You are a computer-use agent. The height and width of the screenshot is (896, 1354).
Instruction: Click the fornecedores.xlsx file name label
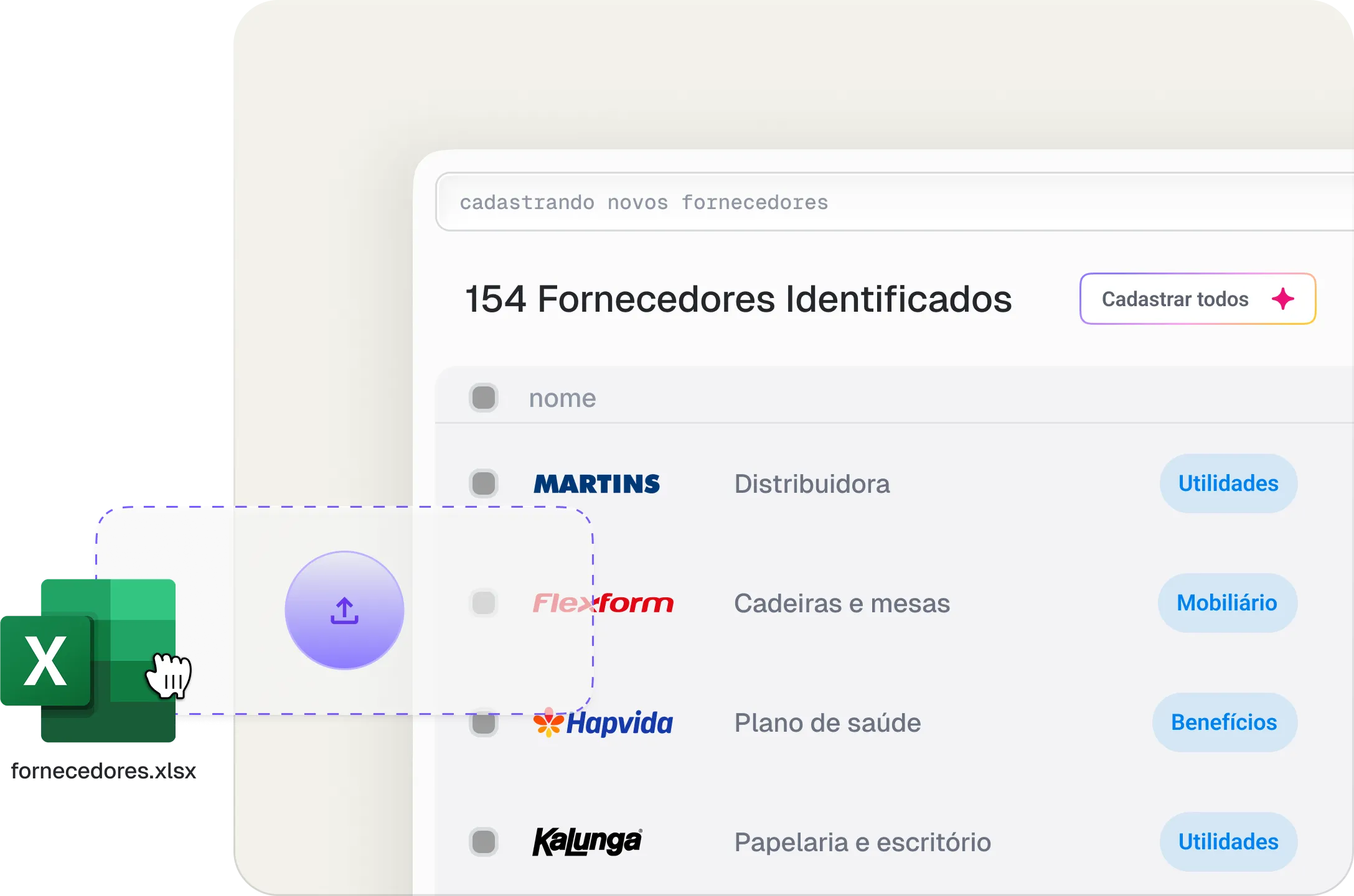(103, 771)
